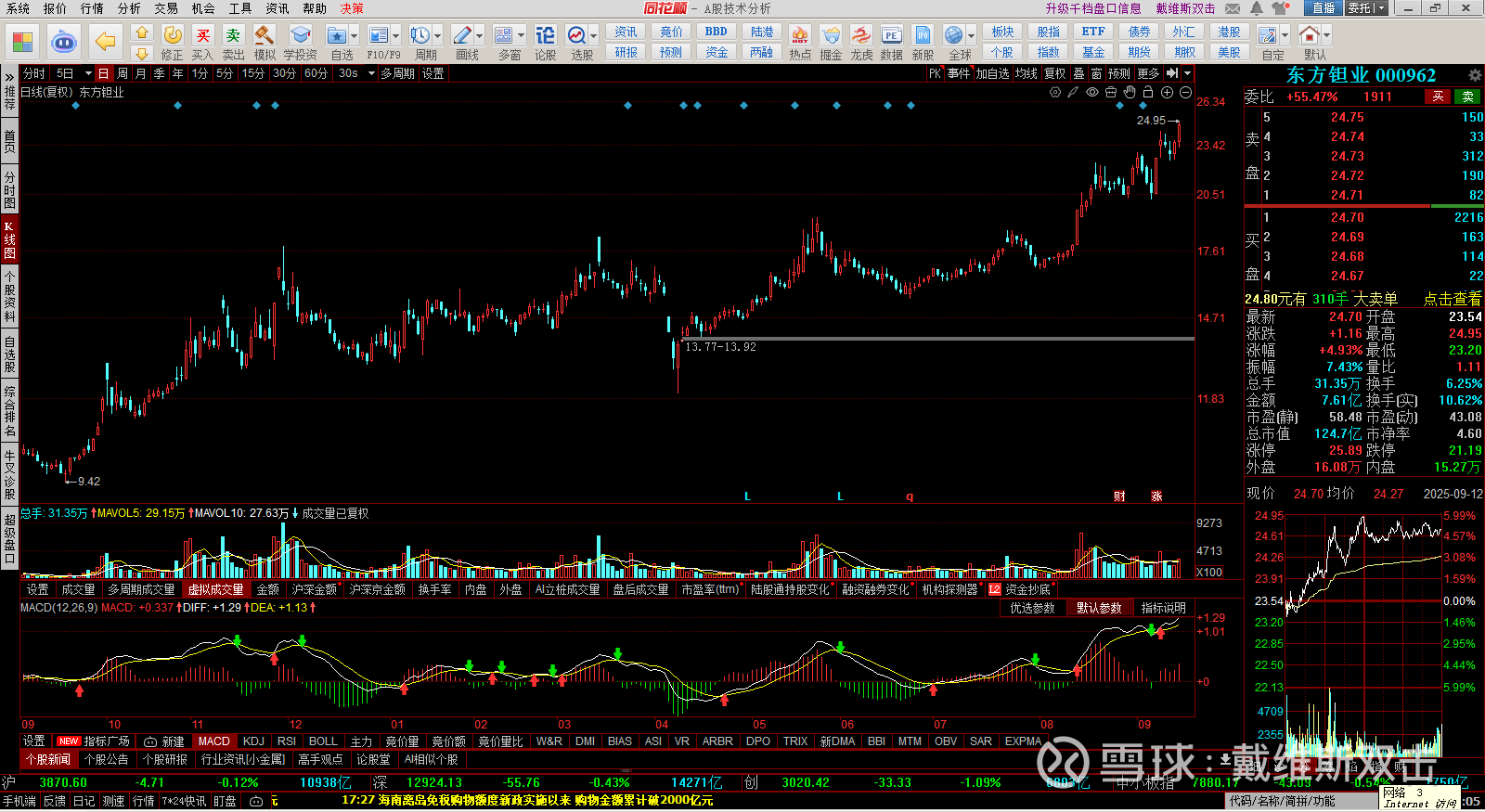Open the 龙虎 dragon icon
1485x812 pixels.
pos(861,36)
